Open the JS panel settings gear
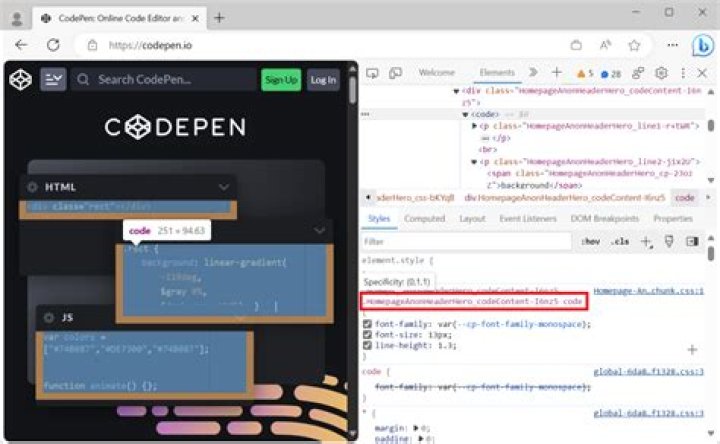Image resolution: width=720 pixels, height=444 pixels. click(49, 317)
